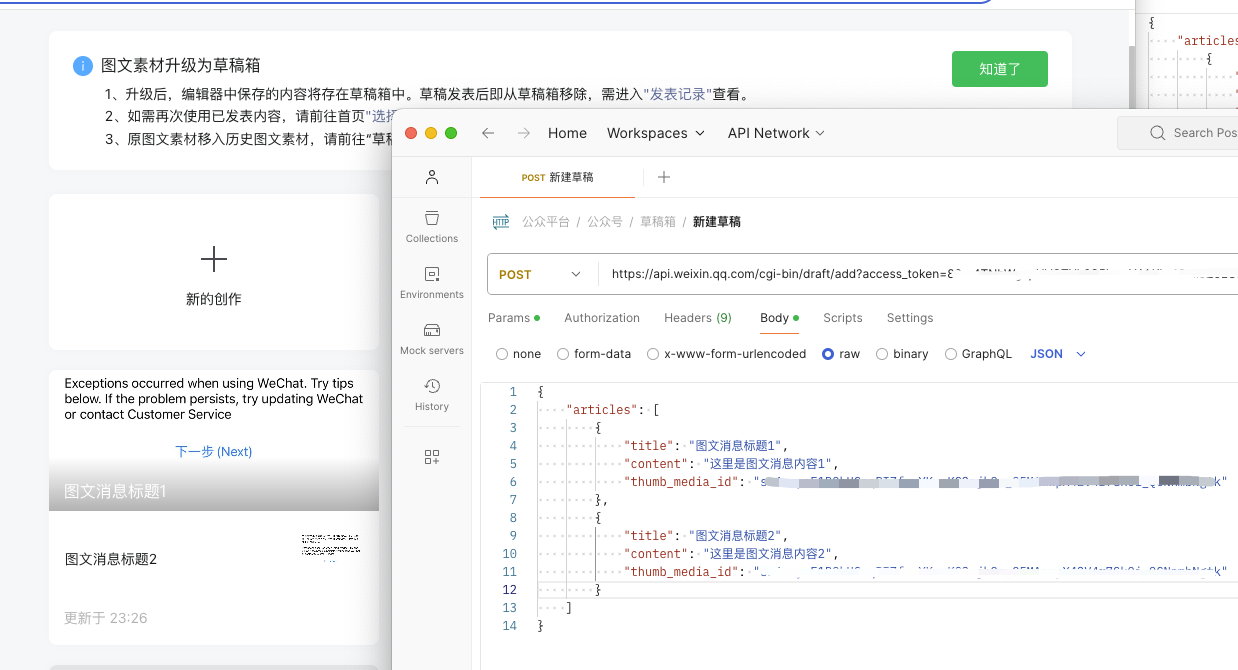
Task: Switch to the Authorization tab
Action: [x=602, y=318]
